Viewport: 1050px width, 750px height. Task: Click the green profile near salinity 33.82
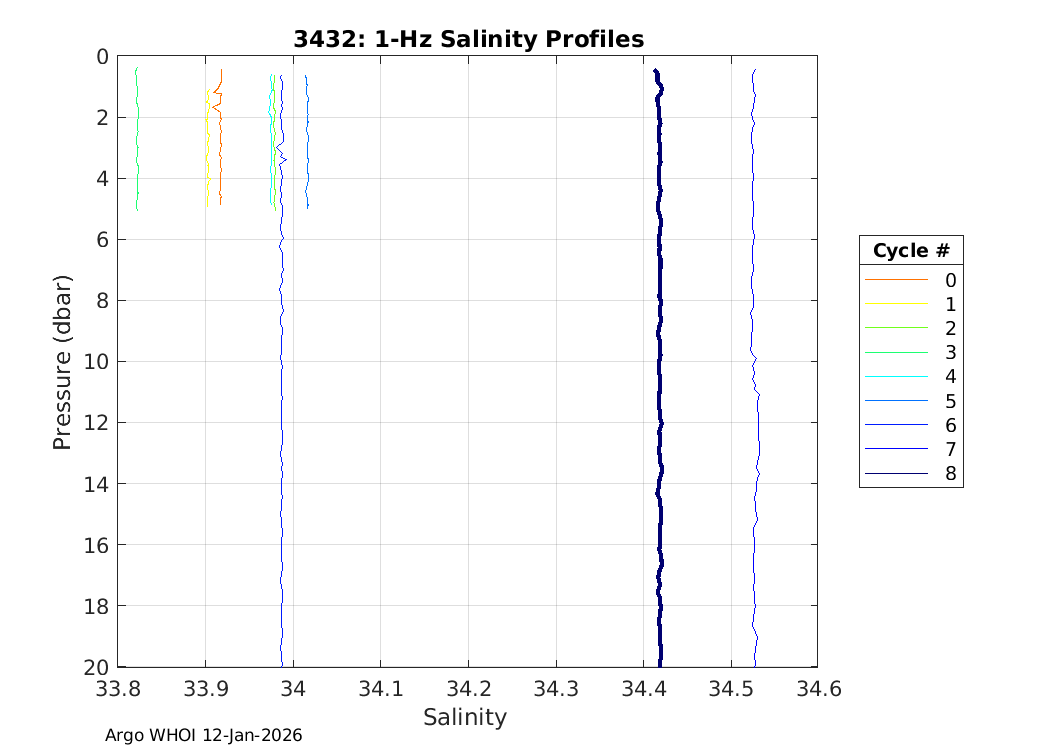click(137, 150)
